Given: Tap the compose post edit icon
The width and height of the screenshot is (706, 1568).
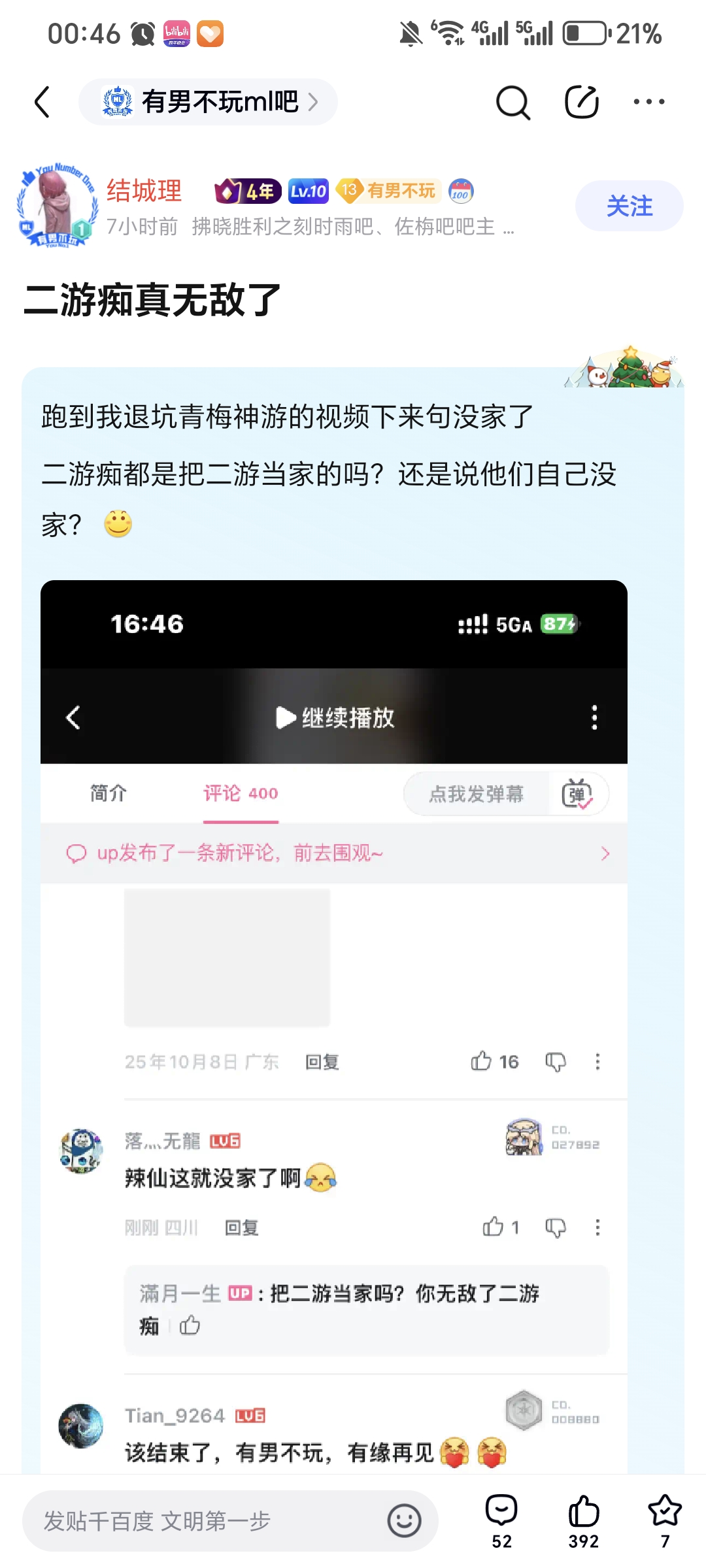Looking at the screenshot, I should click(x=582, y=102).
